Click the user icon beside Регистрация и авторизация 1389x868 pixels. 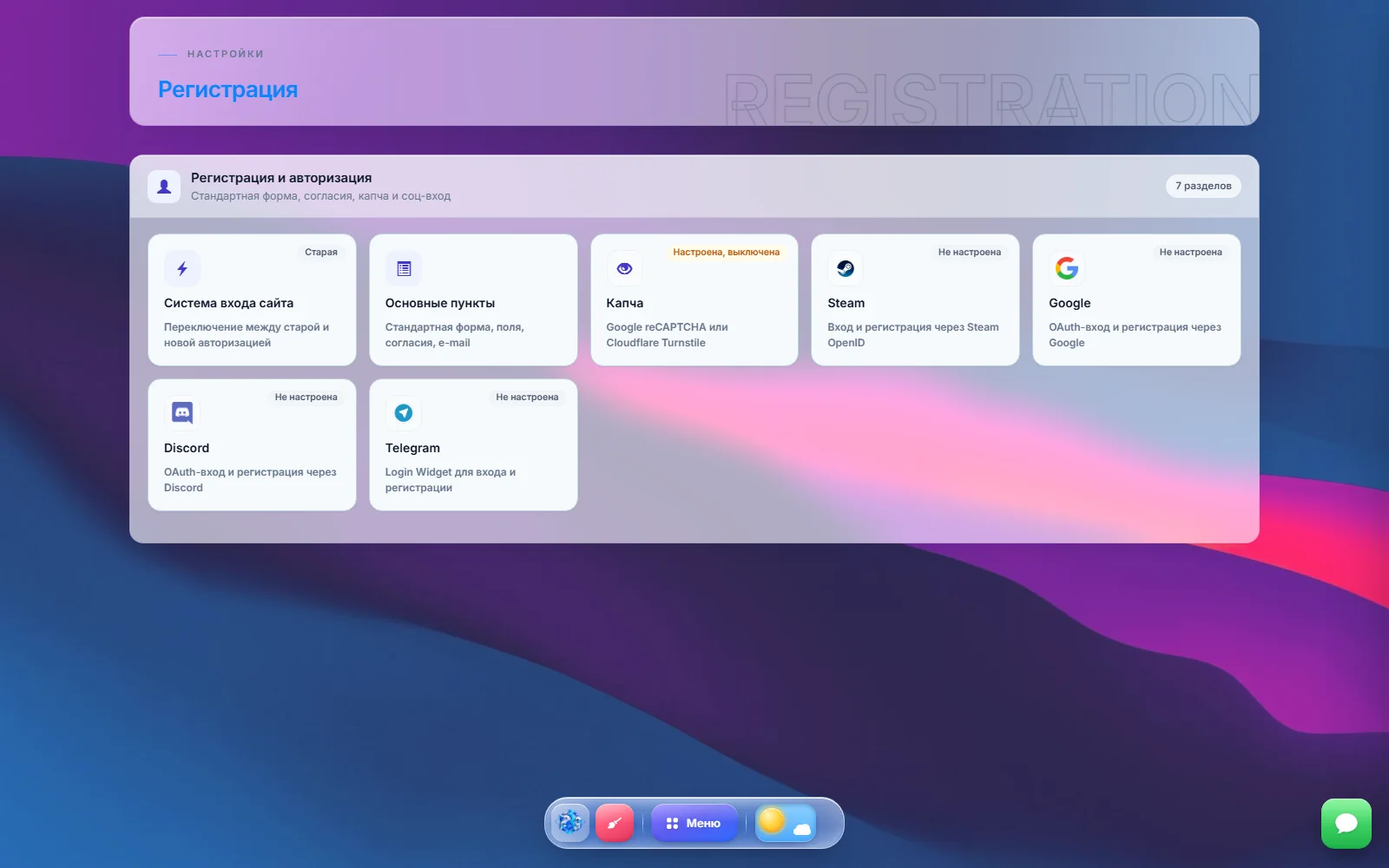click(x=164, y=187)
